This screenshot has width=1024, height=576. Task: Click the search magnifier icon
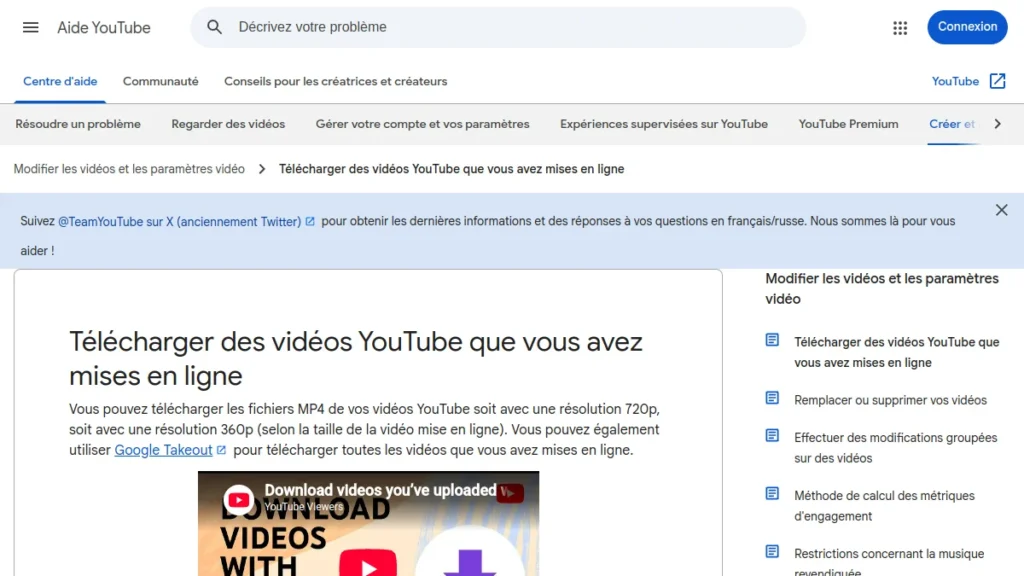pos(214,27)
